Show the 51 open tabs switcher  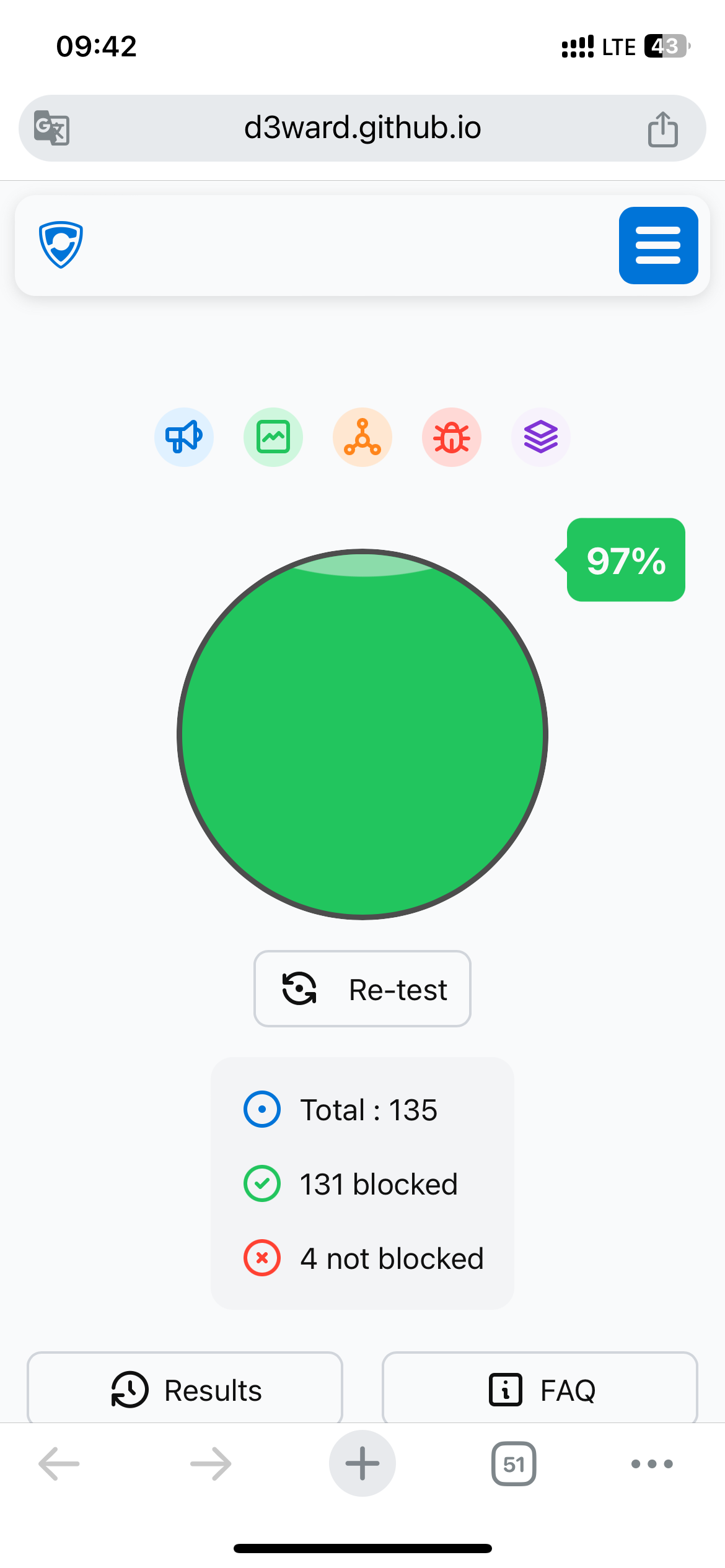tap(514, 1464)
